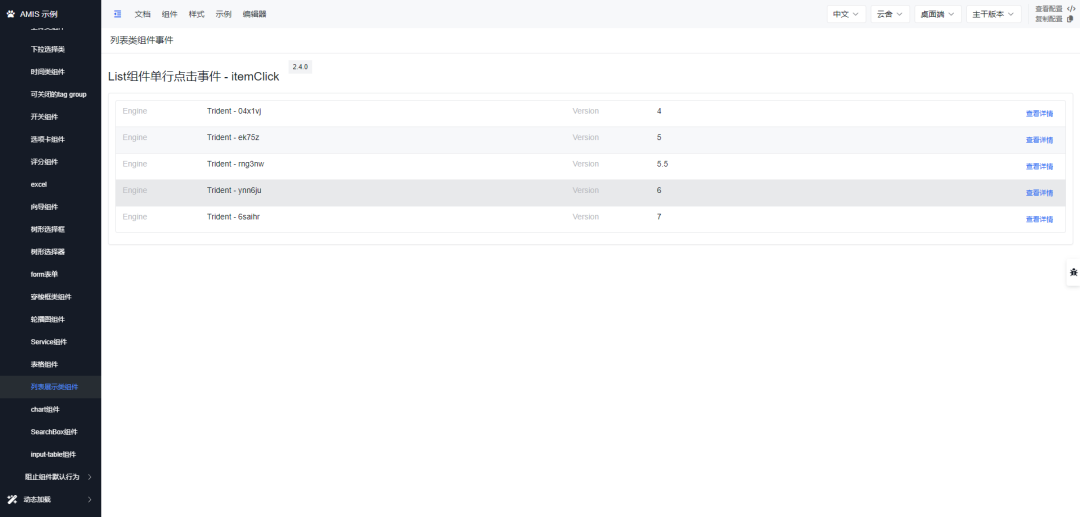The height and width of the screenshot is (517, 1080).
Task: Click the 查看配置 code icon
Action: click(x=1070, y=9)
